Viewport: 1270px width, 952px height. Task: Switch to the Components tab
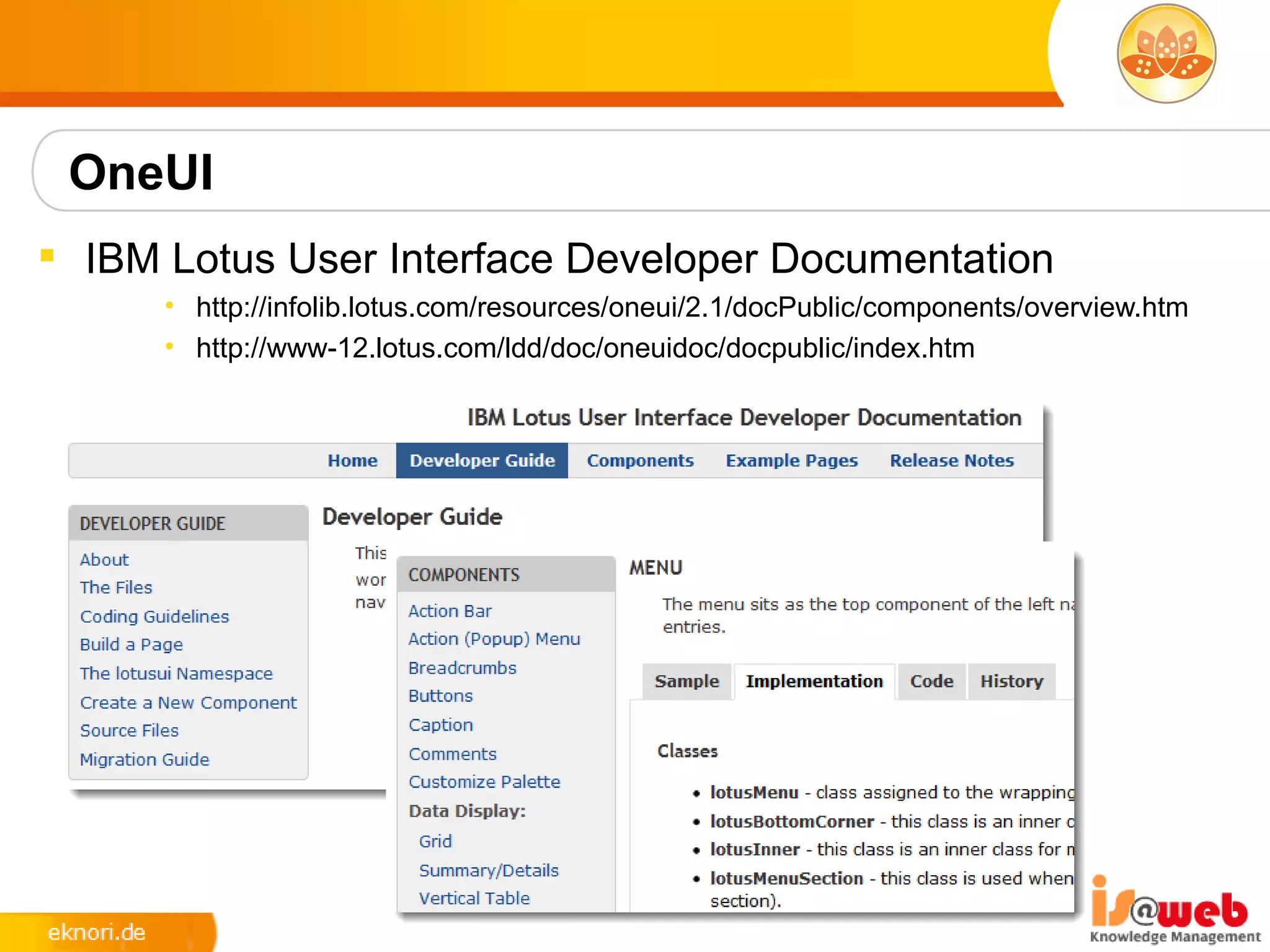tap(640, 461)
